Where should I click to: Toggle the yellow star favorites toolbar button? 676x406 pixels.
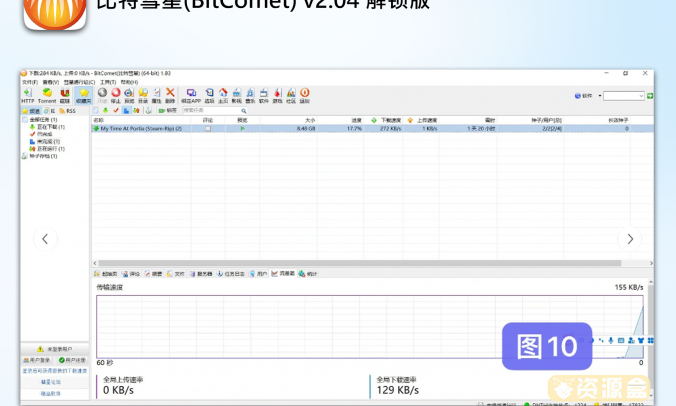[84, 95]
